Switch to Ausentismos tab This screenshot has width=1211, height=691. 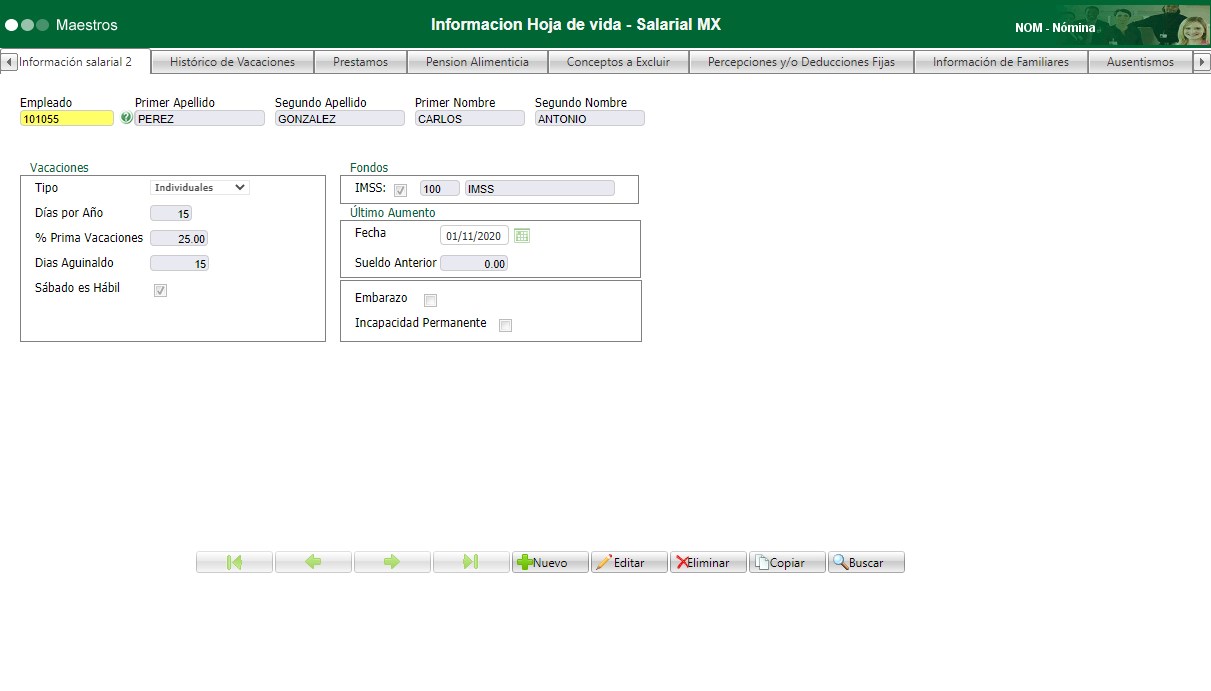pyautogui.click(x=1140, y=62)
